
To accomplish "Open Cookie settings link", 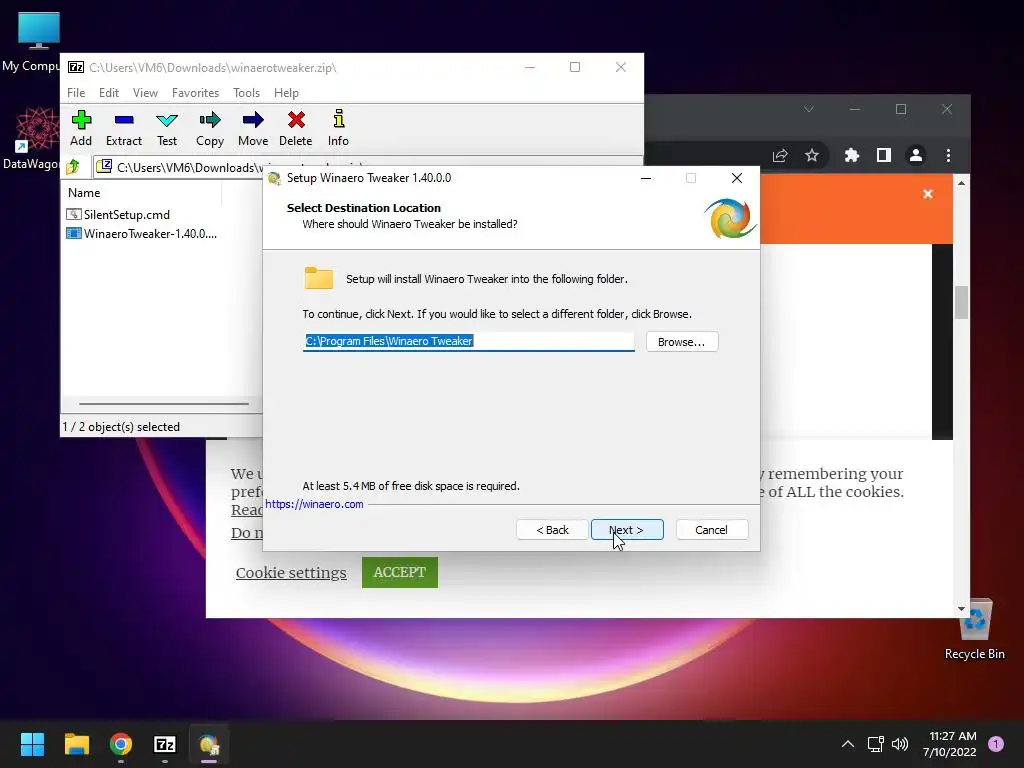I will [291, 573].
